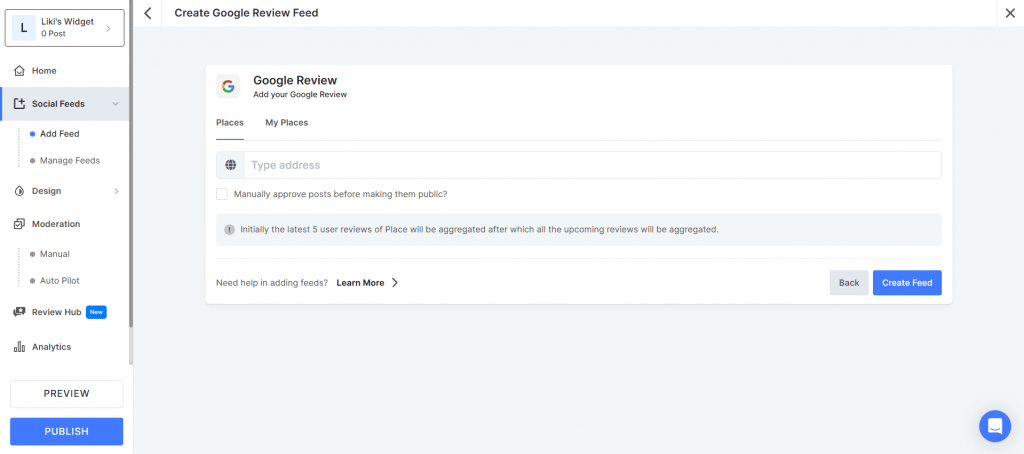Click the Add your Google Review subtitle
Screen dimensions: 1024x454
pyautogui.click(x=300, y=95)
